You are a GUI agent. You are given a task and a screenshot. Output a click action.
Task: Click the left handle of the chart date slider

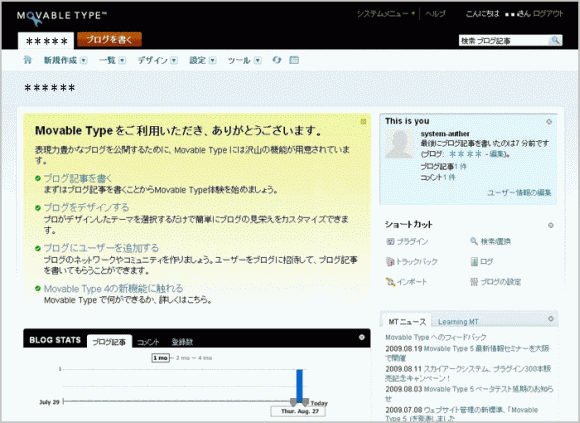click(293, 402)
